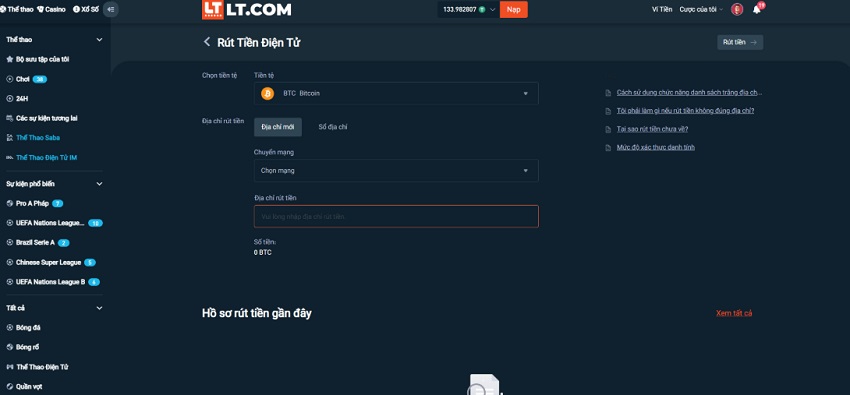The image size is (850, 395).
Task: Expand the Cược của tôi menu
Action: (701, 9)
